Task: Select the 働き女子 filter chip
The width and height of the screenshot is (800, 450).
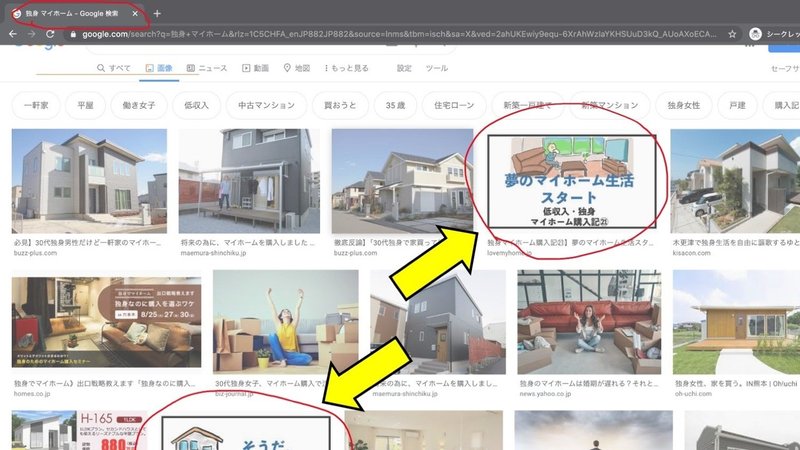Action: [139, 106]
